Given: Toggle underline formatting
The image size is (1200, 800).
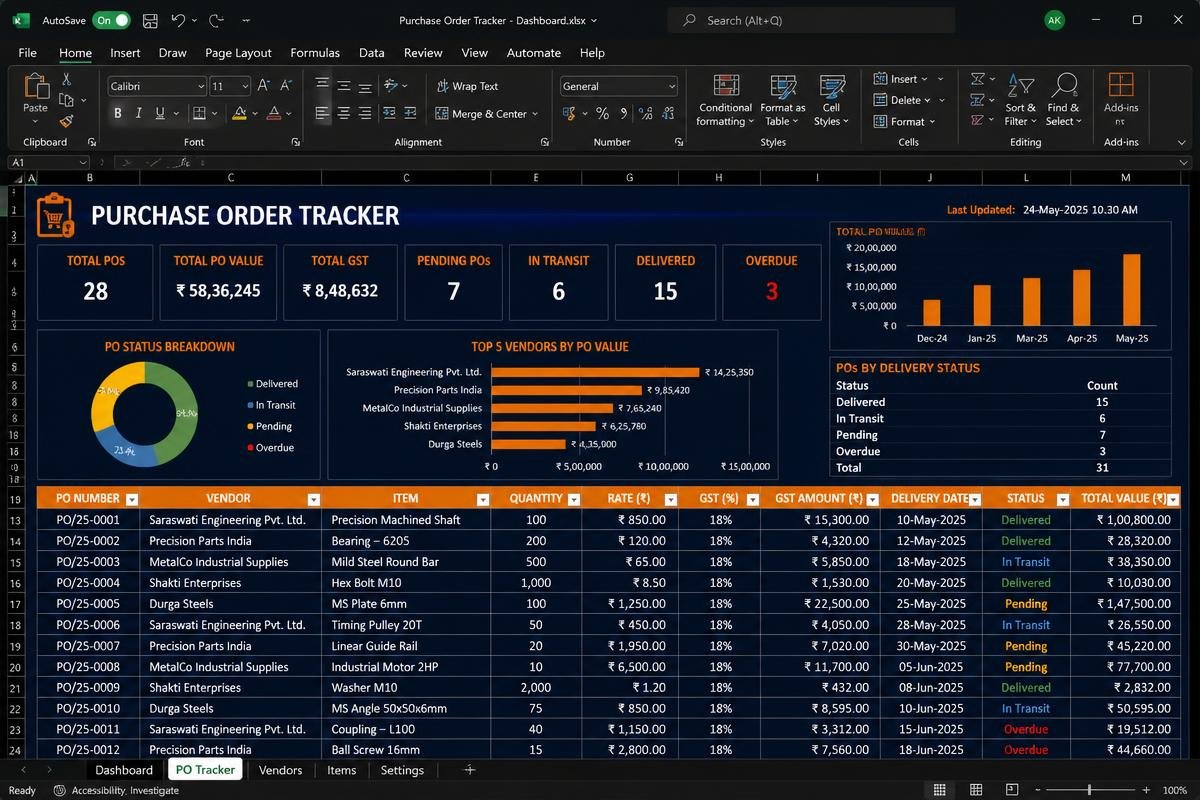Looking at the screenshot, I should [161, 114].
